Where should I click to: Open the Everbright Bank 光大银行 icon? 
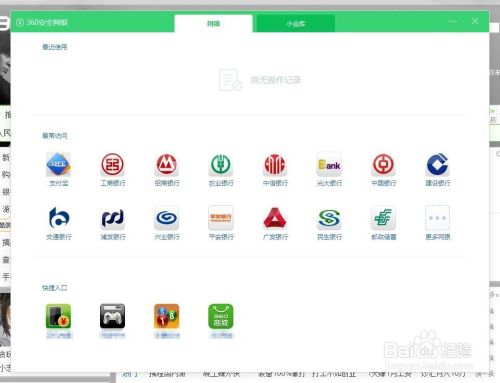pyautogui.click(x=329, y=164)
